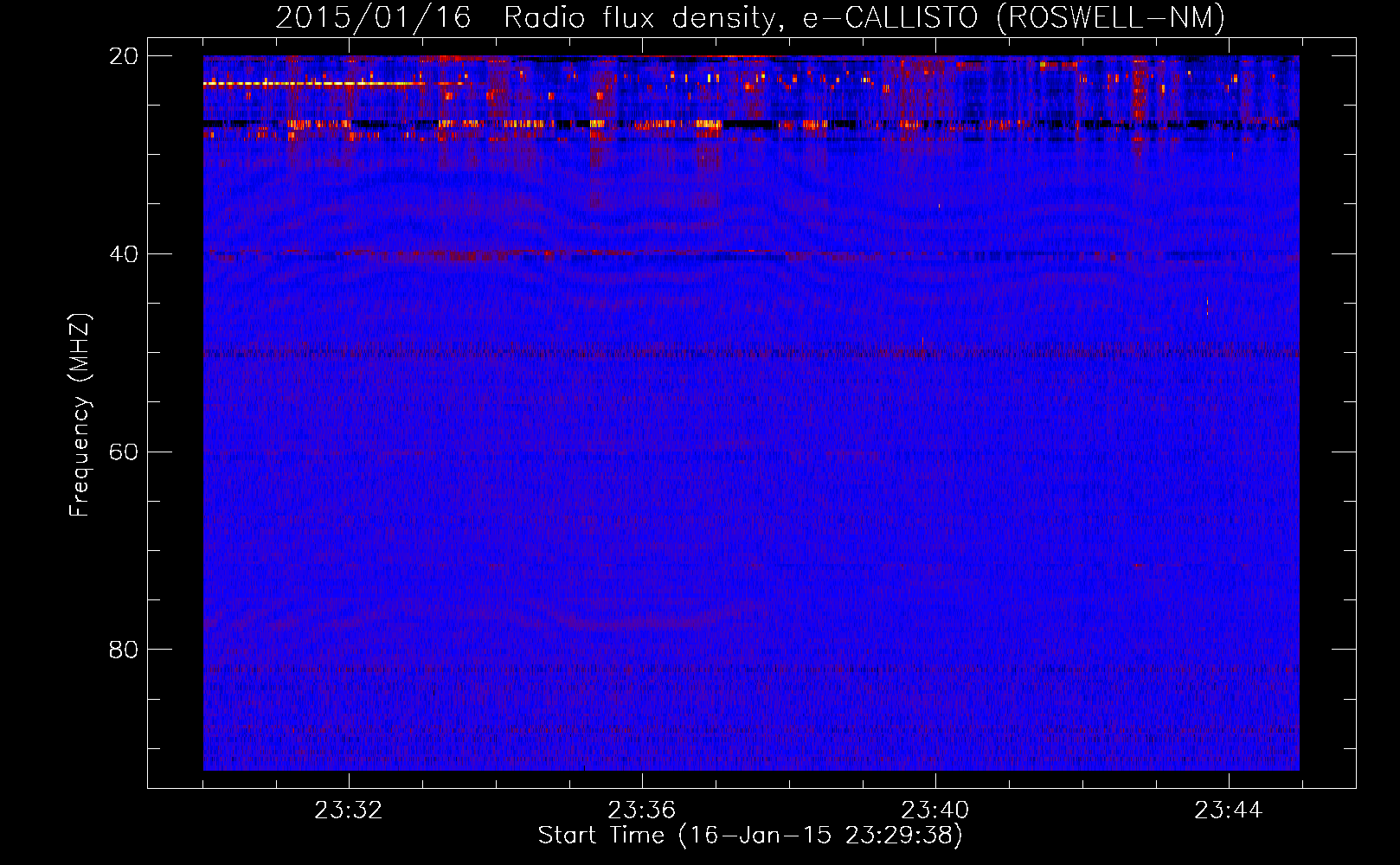1400x865 pixels.
Task: Click the plot title "Radio flux density, e-CALLISTO (ROSWELL-NM)"
Action: tap(864, 17)
